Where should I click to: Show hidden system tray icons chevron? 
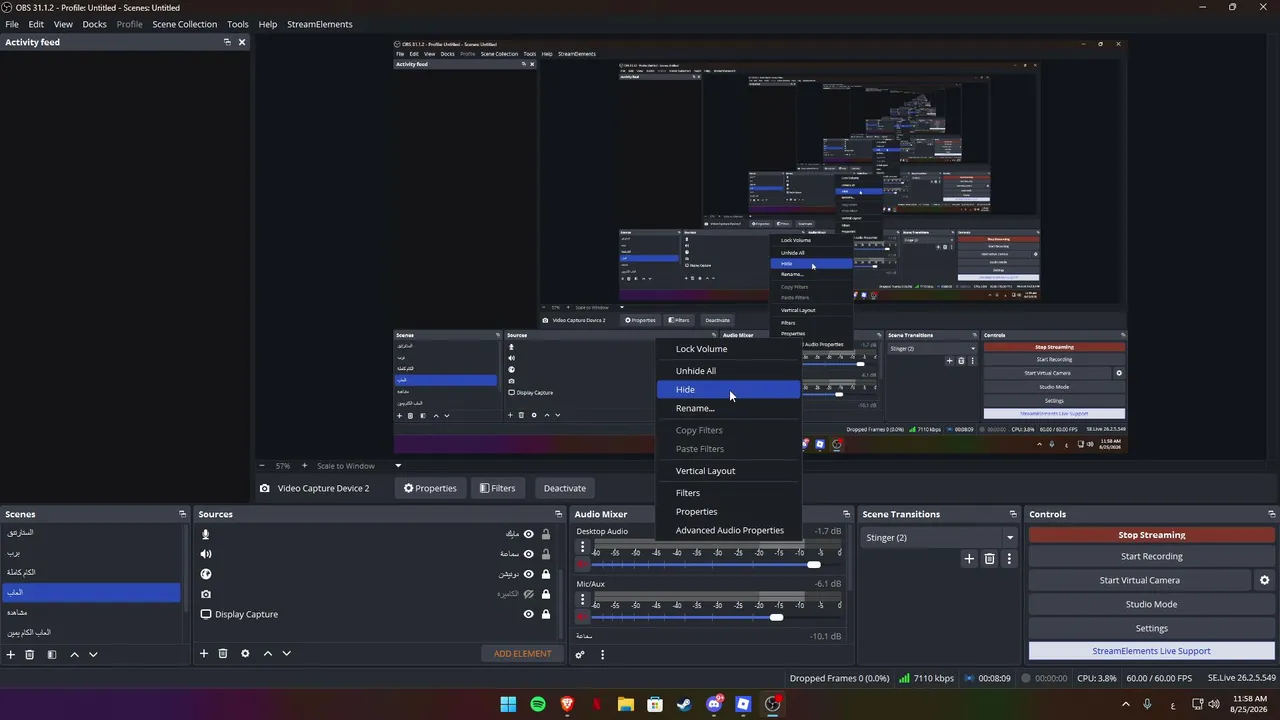[x=1126, y=704]
